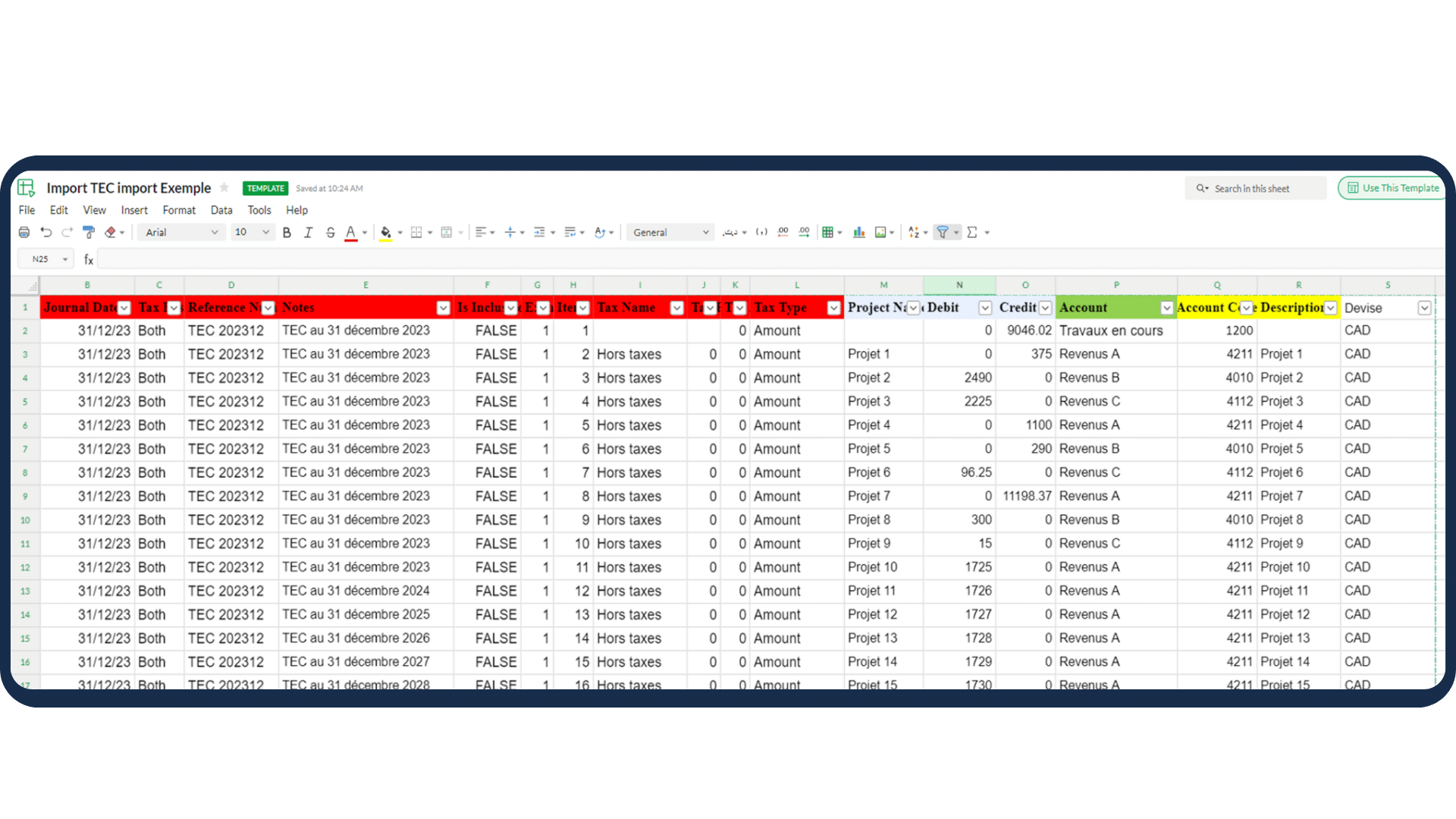Click the Undo arrow icon
This screenshot has height=819, width=1456.
click(x=46, y=233)
